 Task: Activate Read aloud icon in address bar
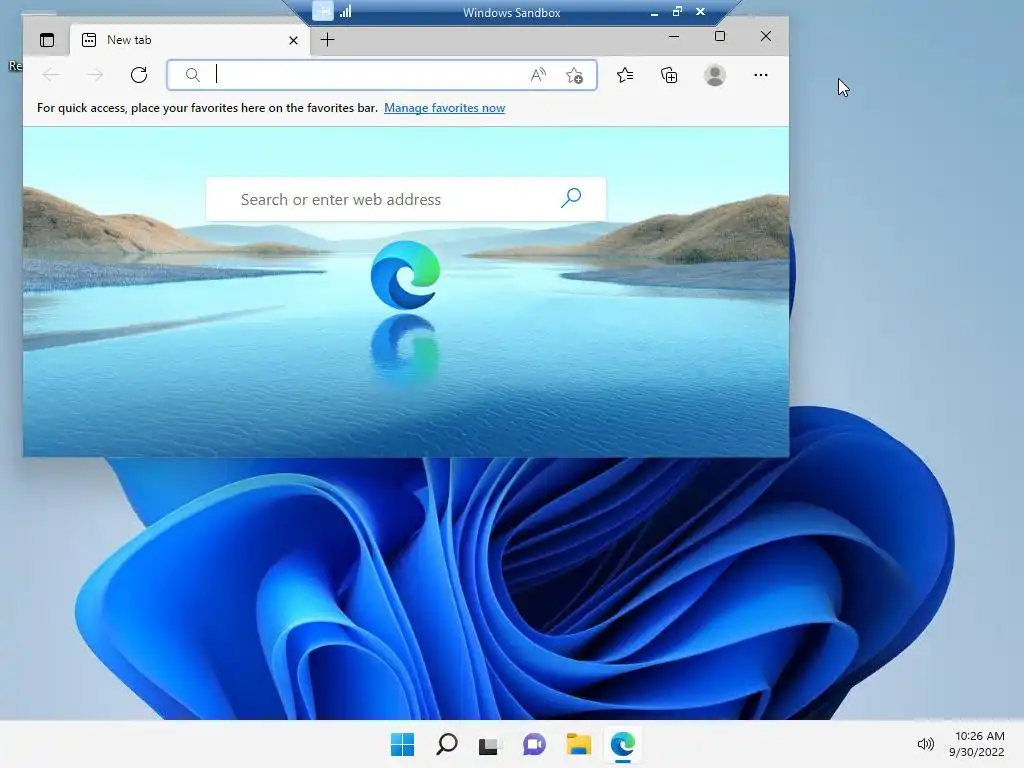click(538, 75)
